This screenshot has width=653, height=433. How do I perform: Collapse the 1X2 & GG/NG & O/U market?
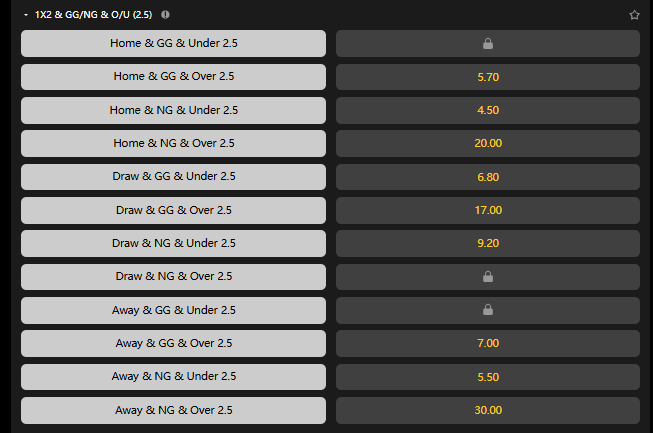[x=26, y=15]
